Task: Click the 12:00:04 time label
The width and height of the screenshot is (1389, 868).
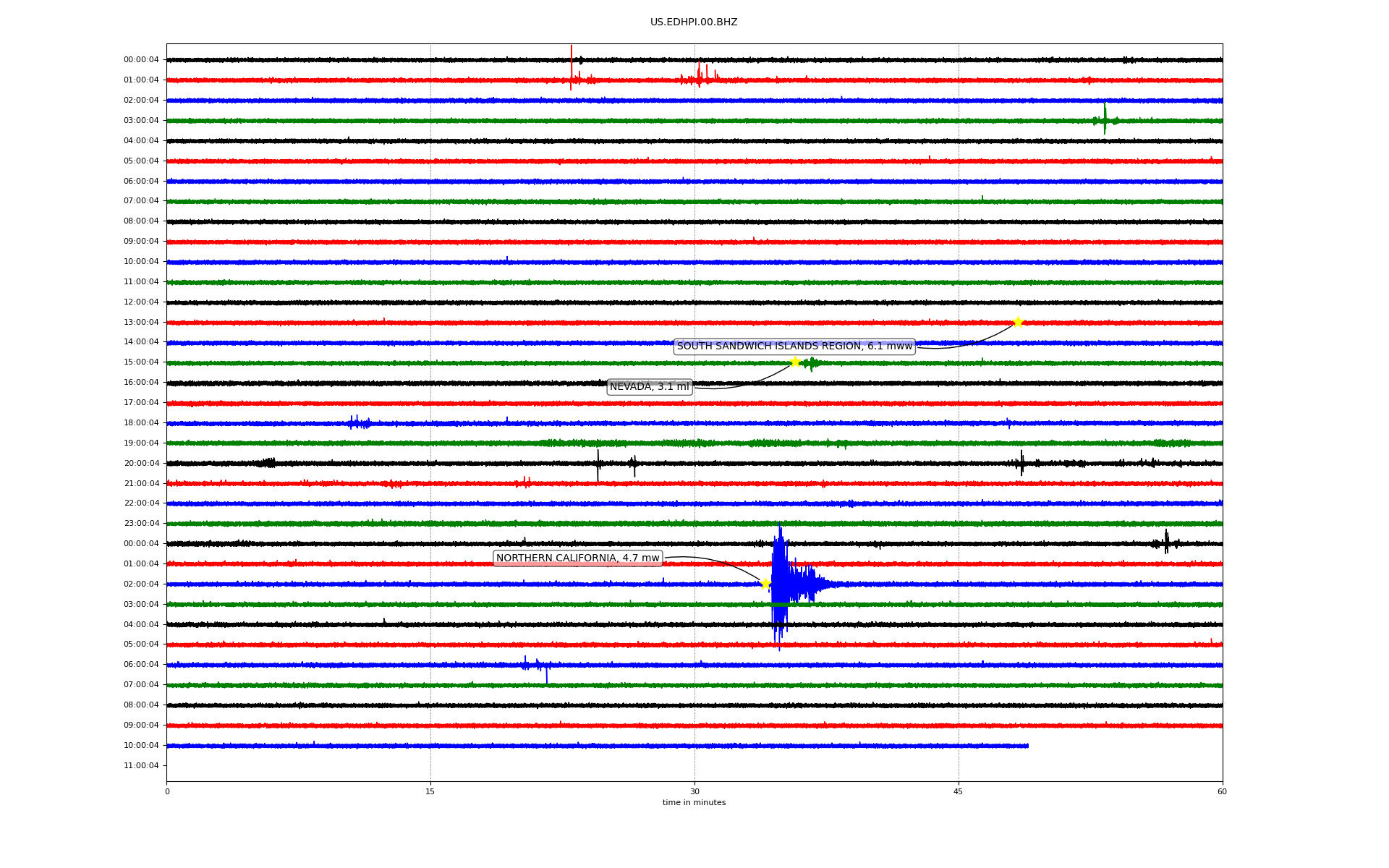Action: click(x=141, y=302)
